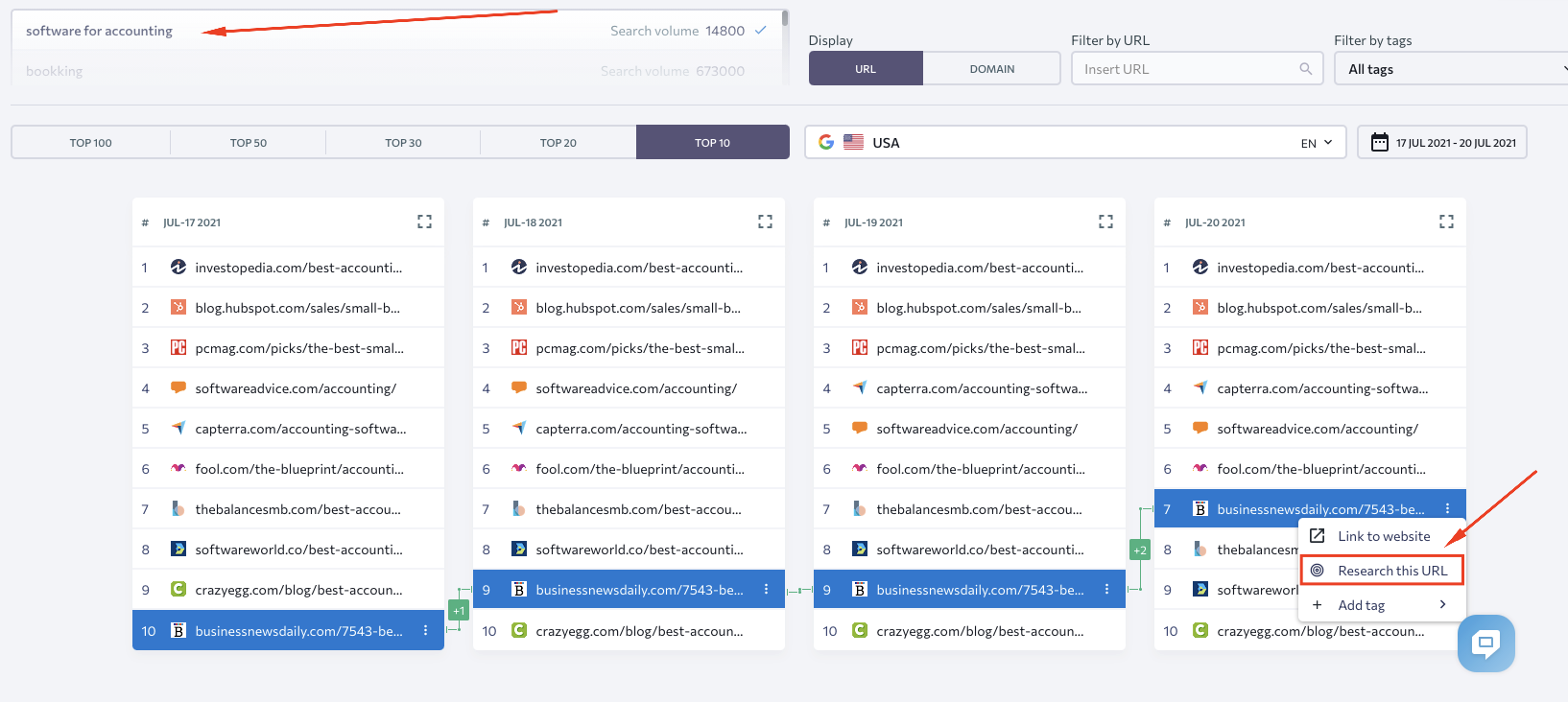Open JUL-20 businessnewsdaily.com/7543-be... link
This screenshot has height=702, width=1568.
point(1320,508)
